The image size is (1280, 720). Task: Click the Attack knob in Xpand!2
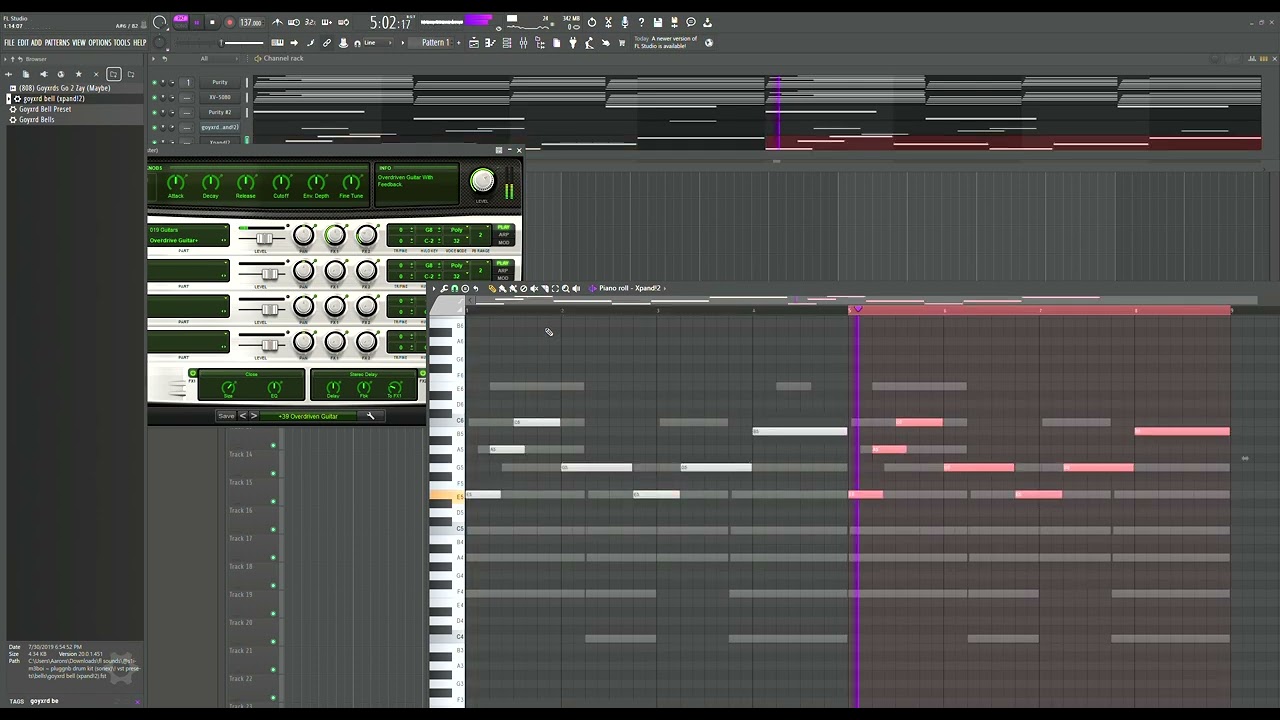[x=176, y=182]
